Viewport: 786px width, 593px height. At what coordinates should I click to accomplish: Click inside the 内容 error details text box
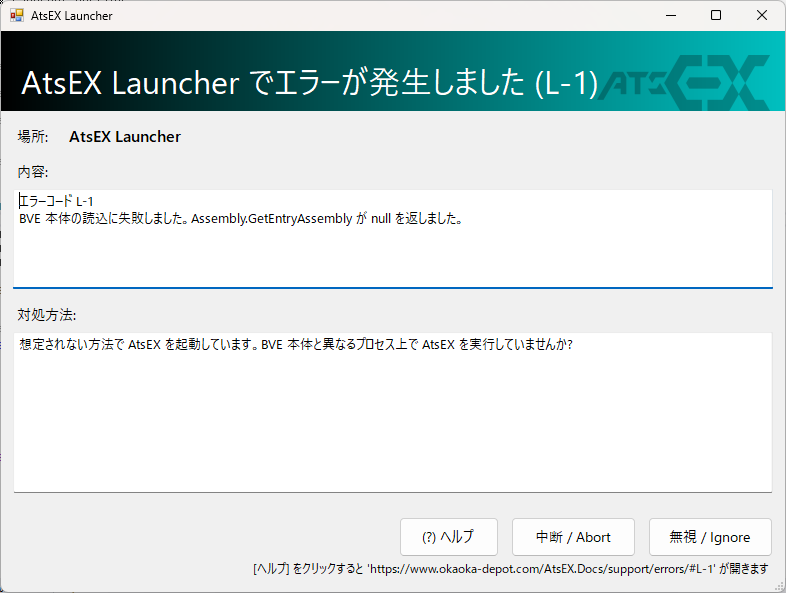point(392,239)
